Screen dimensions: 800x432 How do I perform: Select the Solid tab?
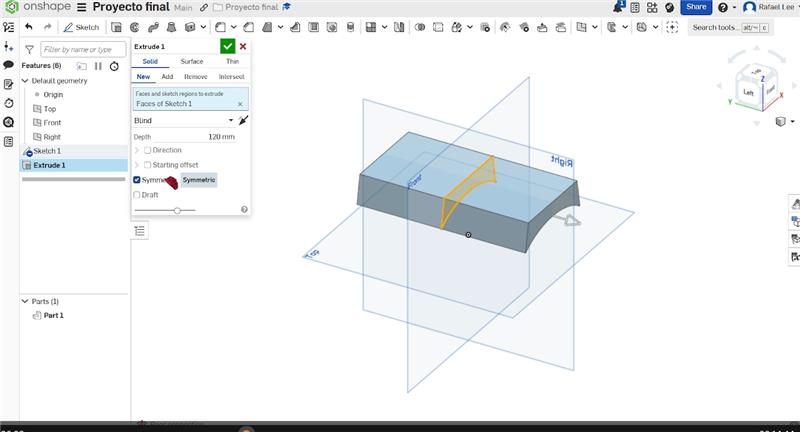[x=150, y=61]
